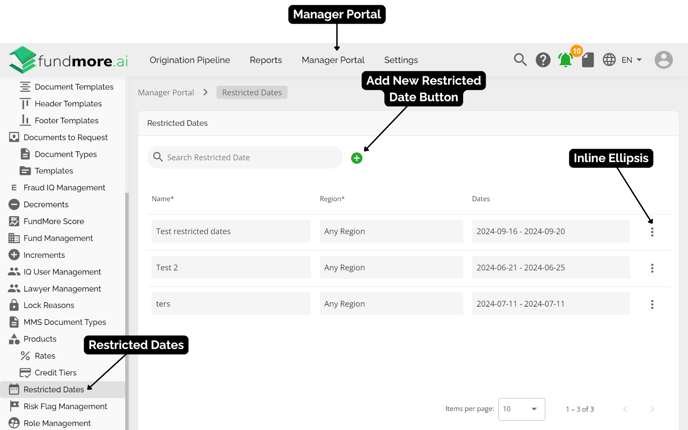Expand the Products sidebar section
688x430 pixels.
(x=40, y=339)
